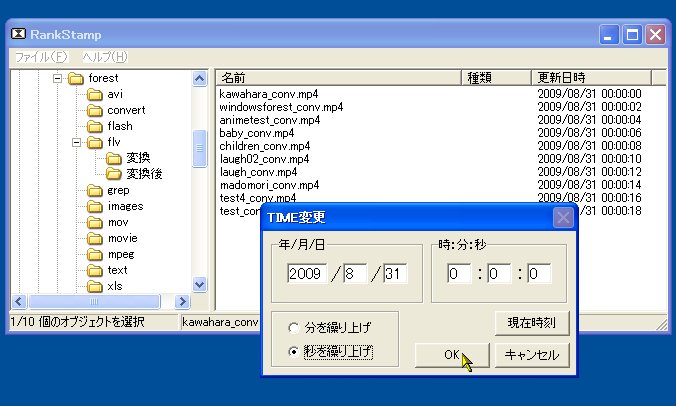Viewport: 676px width, 406px height.
Task: Click the day field showing 31
Action: tap(395, 274)
